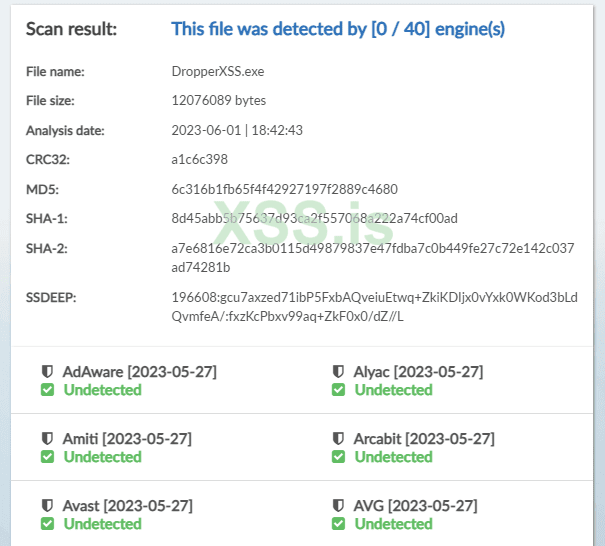Image resolution: width=605 pixels, height=546 pixels.
Task: Click the shield icon beside AVG
Action: click(x=338, y=506)
